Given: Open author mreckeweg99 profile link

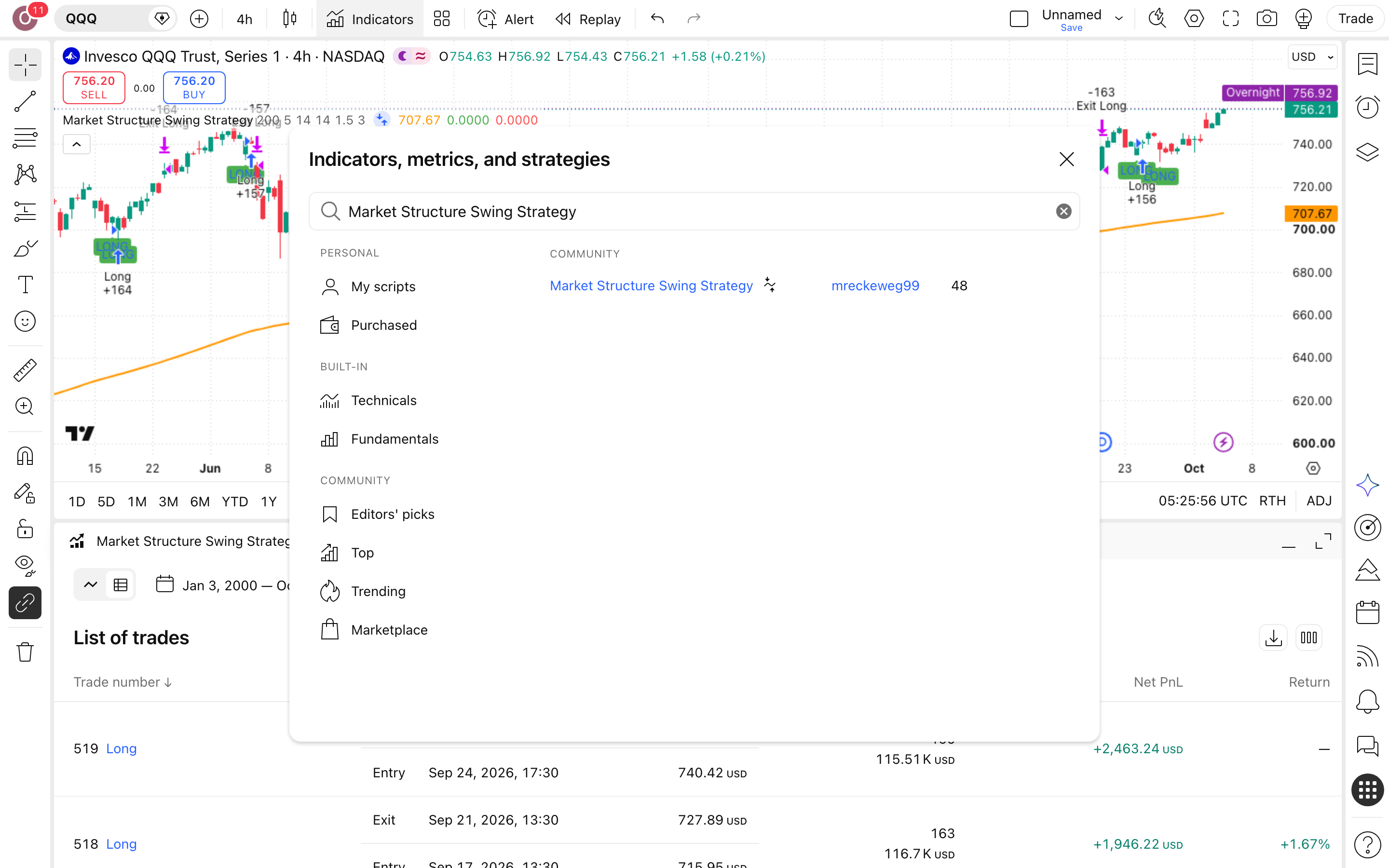Looking at the screenshot, I should [875, 285].
